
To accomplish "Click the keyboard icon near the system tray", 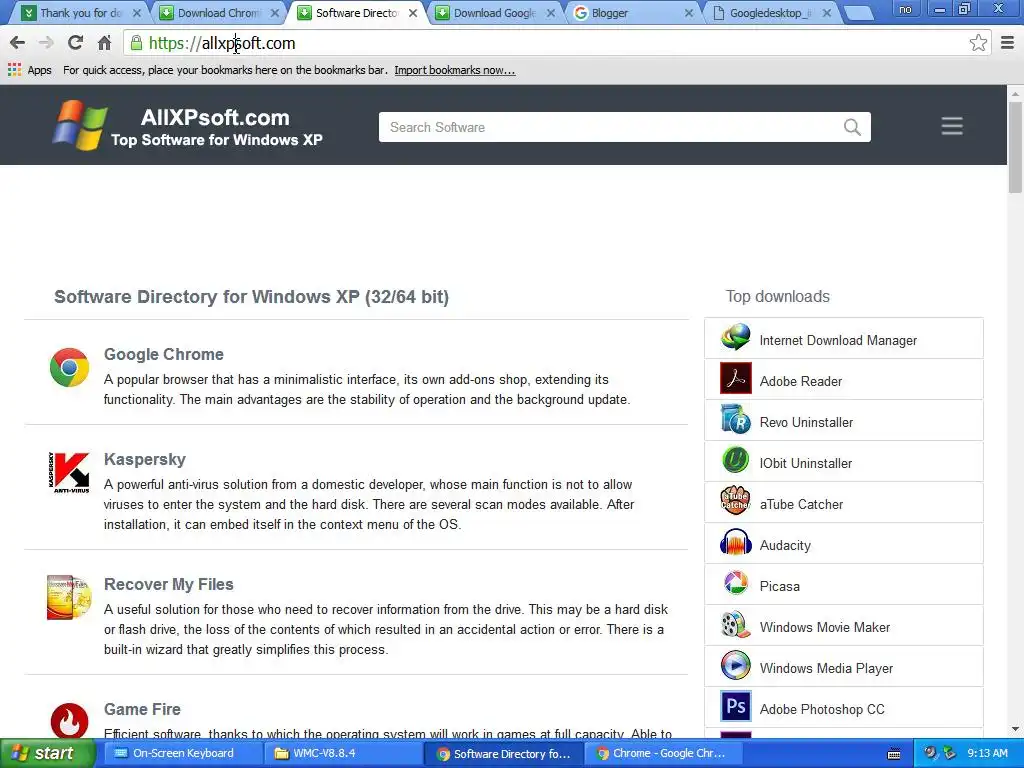I will 894,754.
